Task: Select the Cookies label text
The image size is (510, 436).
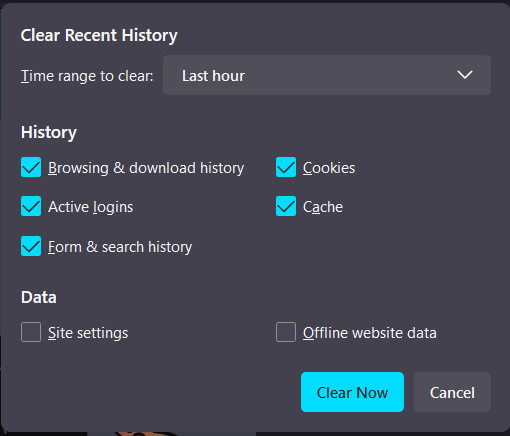Action: [x=329, y=168]
